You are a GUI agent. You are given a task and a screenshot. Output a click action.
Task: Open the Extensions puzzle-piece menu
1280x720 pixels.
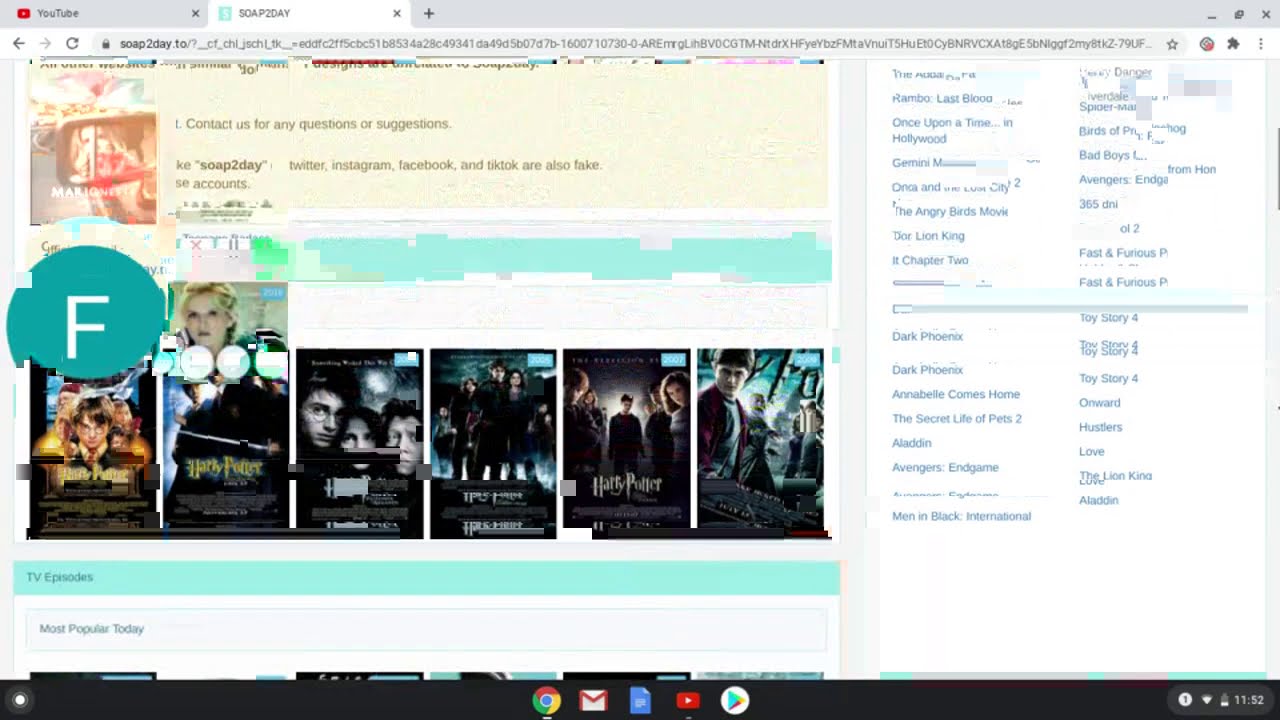(1233, 44)
